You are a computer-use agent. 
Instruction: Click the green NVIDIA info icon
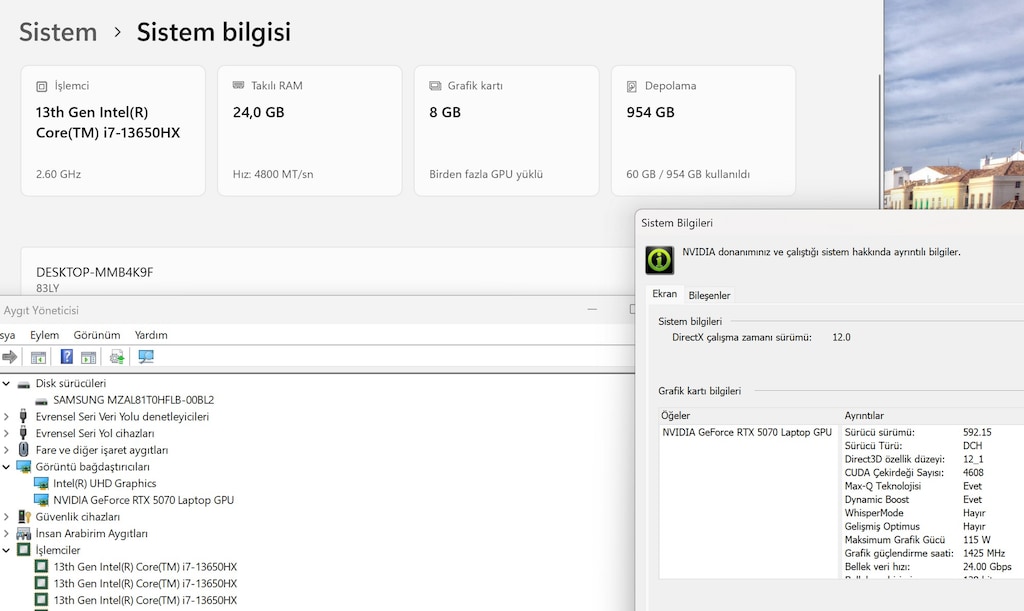click(660, 260)
